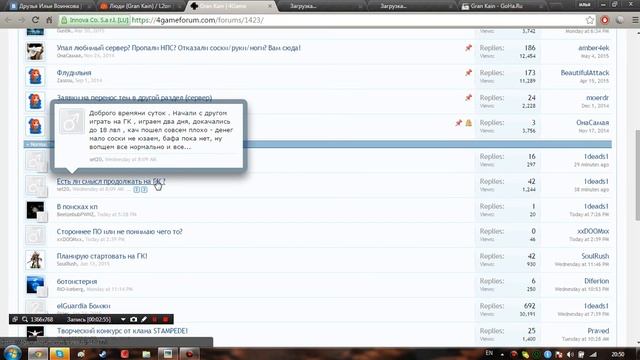Open the ботоистерия thread
The width and height of the screenshot is (640, 360).
[77, 281]
